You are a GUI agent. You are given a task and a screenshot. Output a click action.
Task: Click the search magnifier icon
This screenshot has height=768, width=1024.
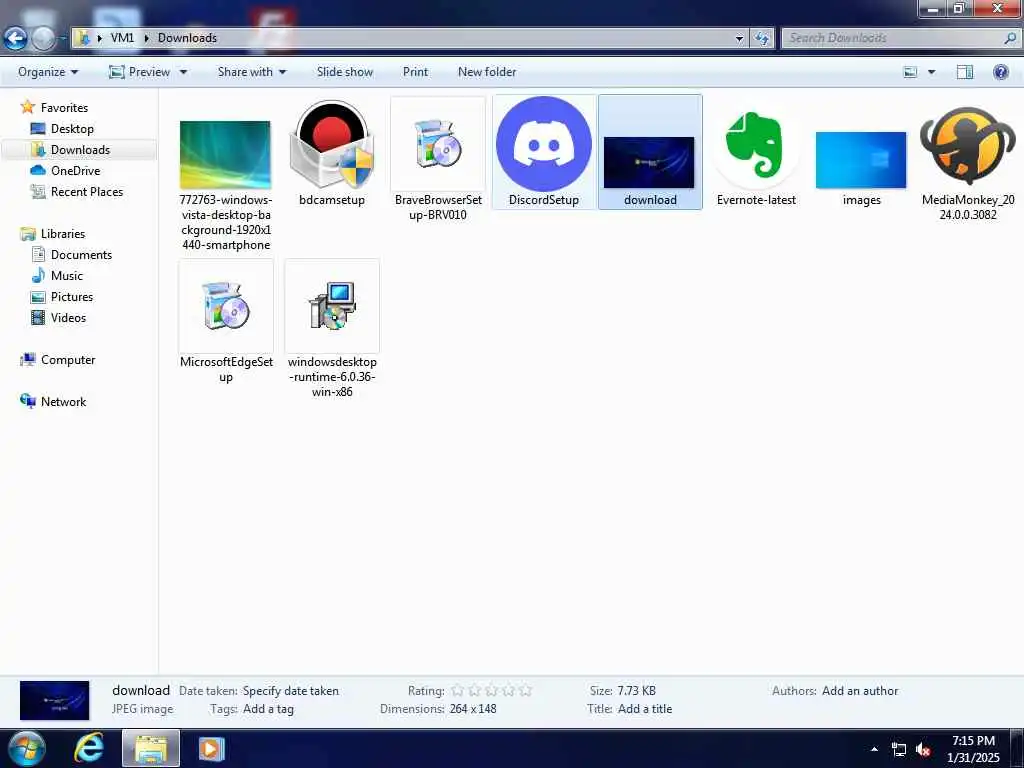[x=1010, y=38]
